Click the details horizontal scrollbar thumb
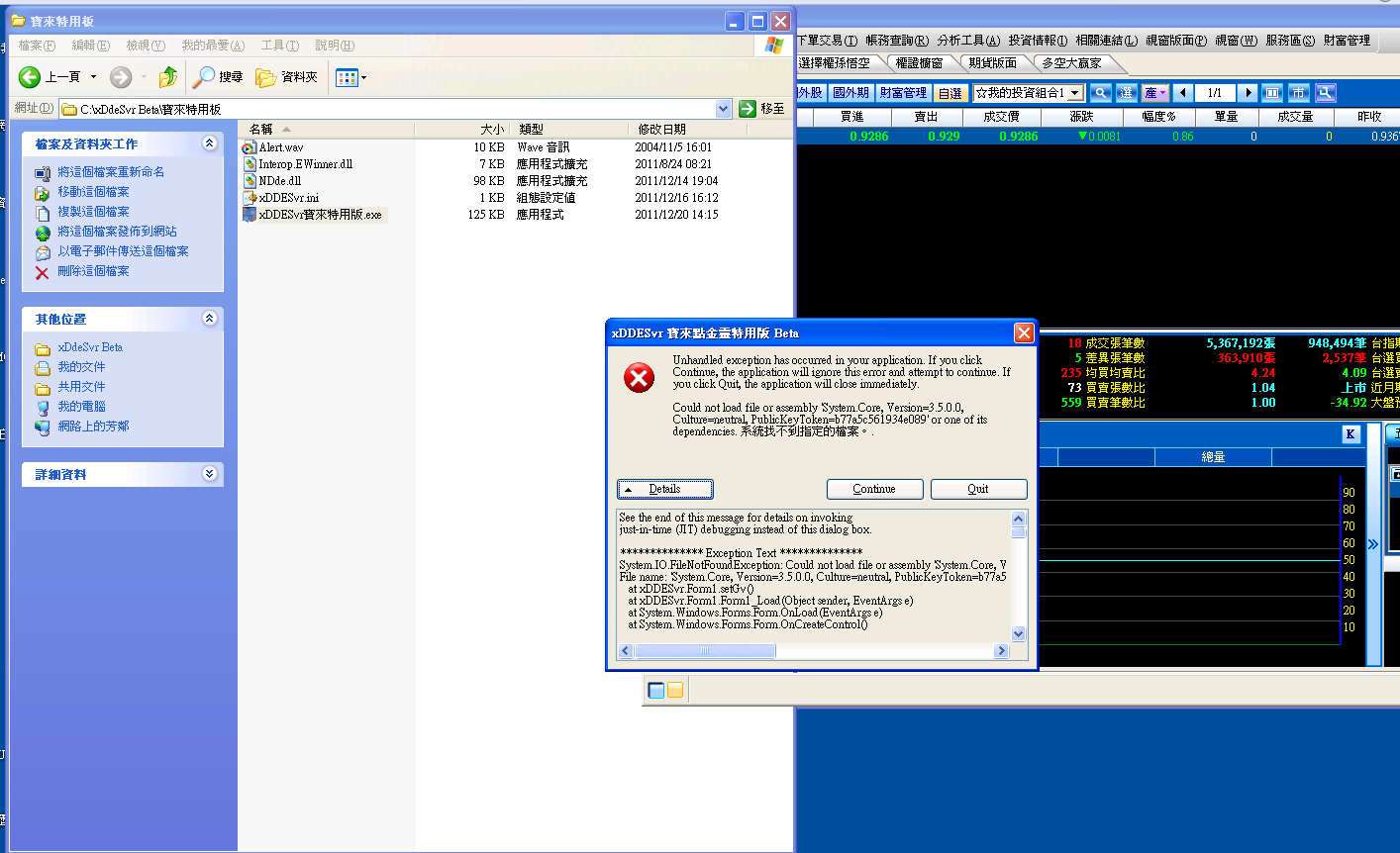 (x=705, y=651)
